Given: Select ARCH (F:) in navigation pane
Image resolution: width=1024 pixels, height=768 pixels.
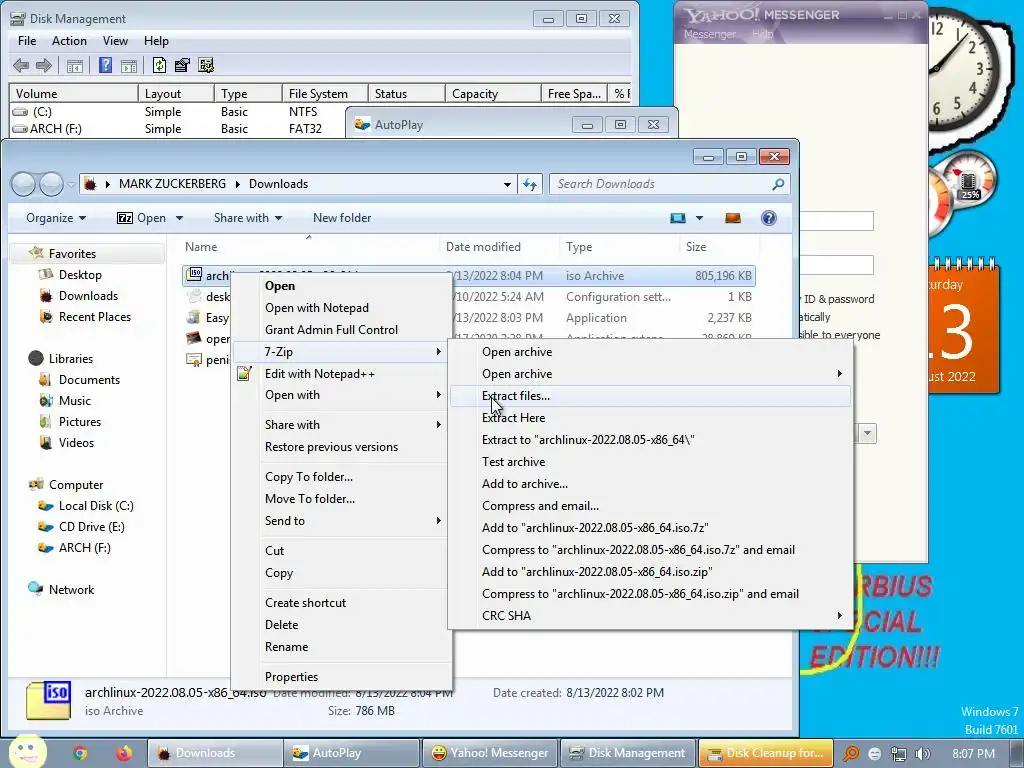Looking at the screenshot, I should pyautogui.click(x=84, y=548).
